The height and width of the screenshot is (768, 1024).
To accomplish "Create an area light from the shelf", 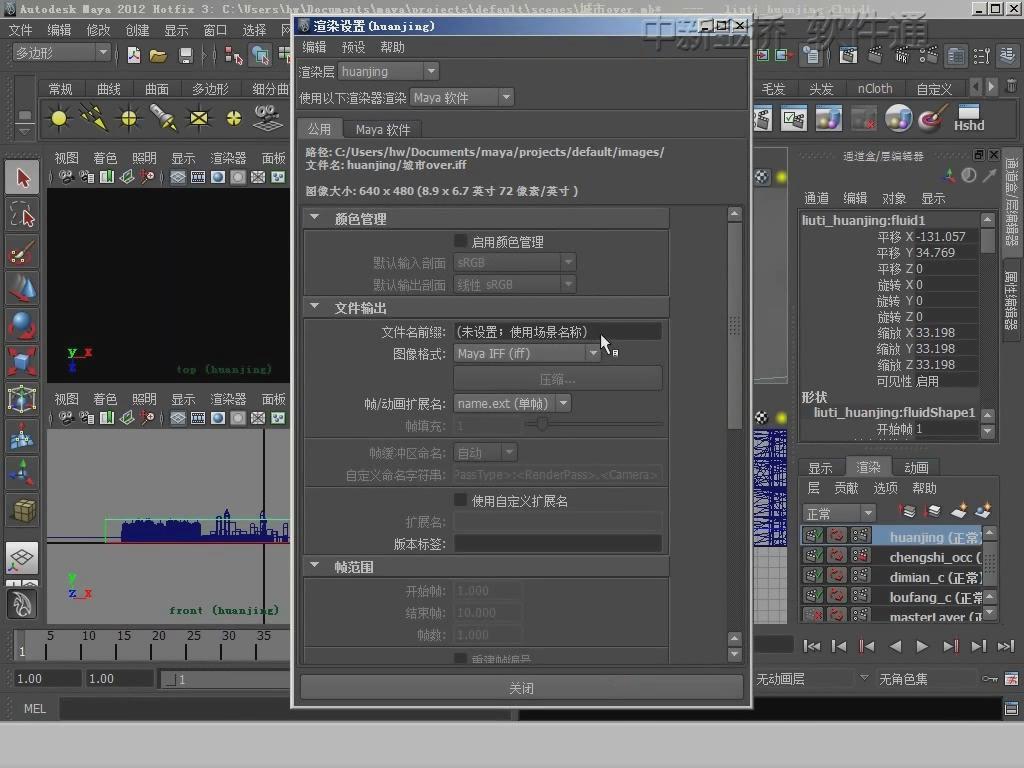I will (x=199, y=118).
